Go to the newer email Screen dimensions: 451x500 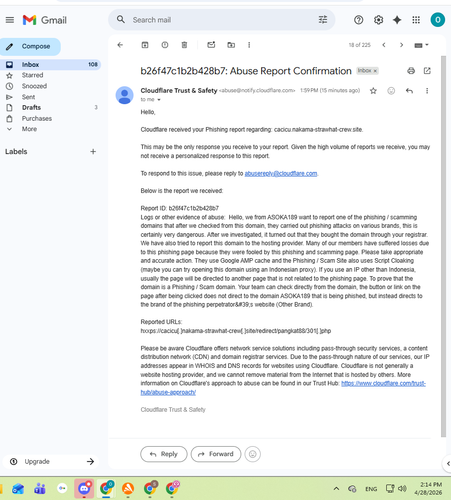[384, 45]
